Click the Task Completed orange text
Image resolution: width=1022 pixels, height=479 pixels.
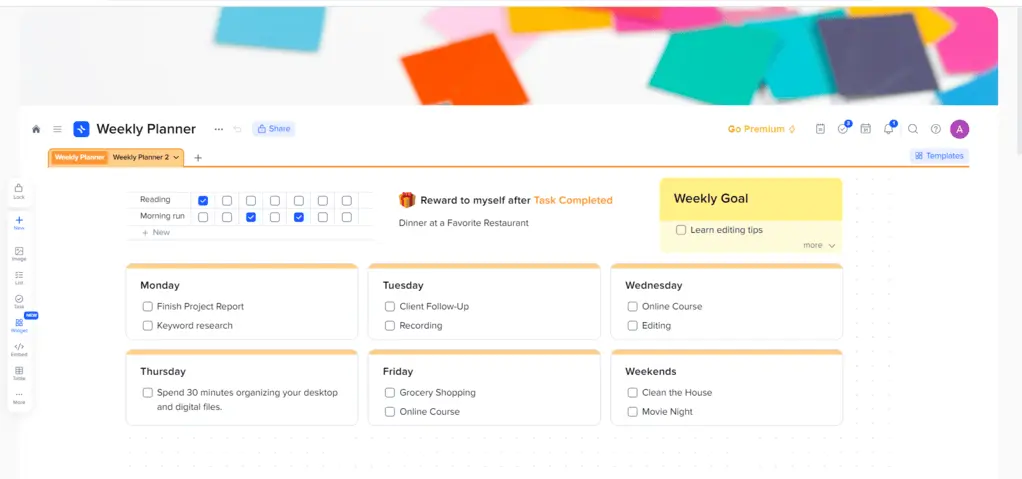tap(573, 200)
